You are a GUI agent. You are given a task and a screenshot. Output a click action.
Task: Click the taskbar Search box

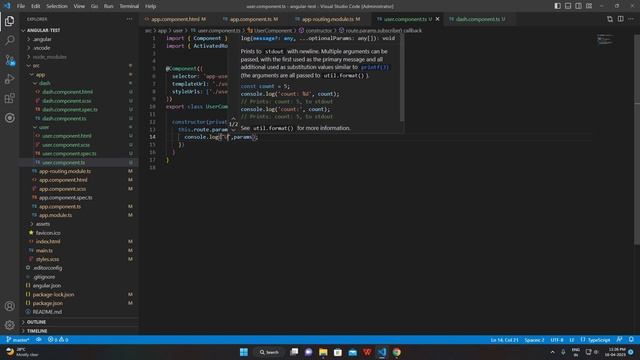coord(269,352)
